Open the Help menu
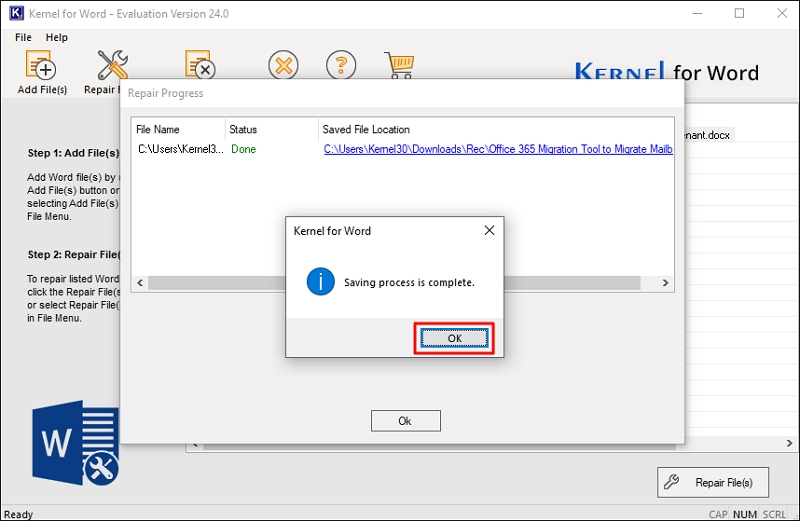Screen dimensions: 800x521 pos(57,37)
